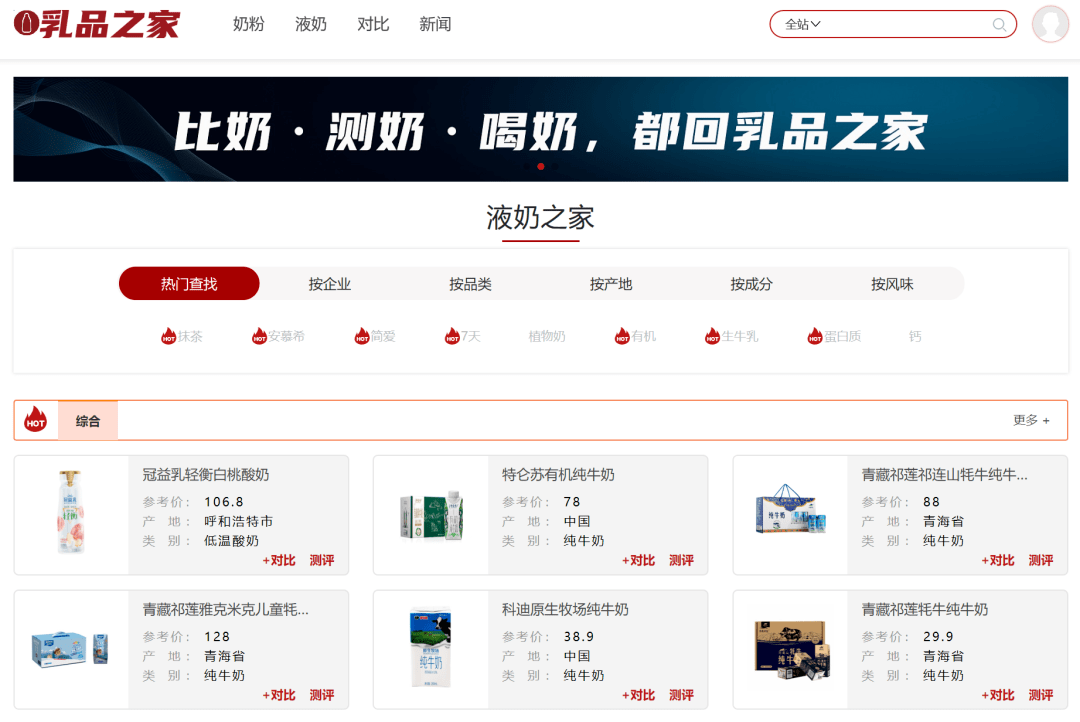This screenshot has height=722, width=1080.
Task: Click the price 38.9
Action: click(x=579, y=637)
